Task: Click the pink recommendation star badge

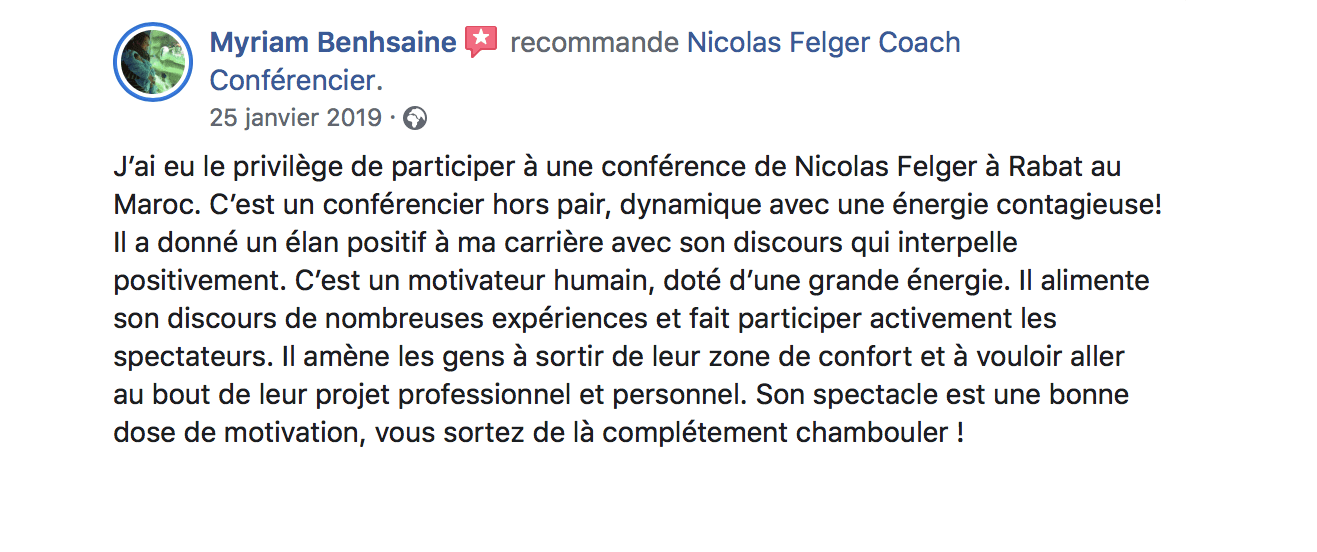Action: pyautogui.click(x=482, y=43)
